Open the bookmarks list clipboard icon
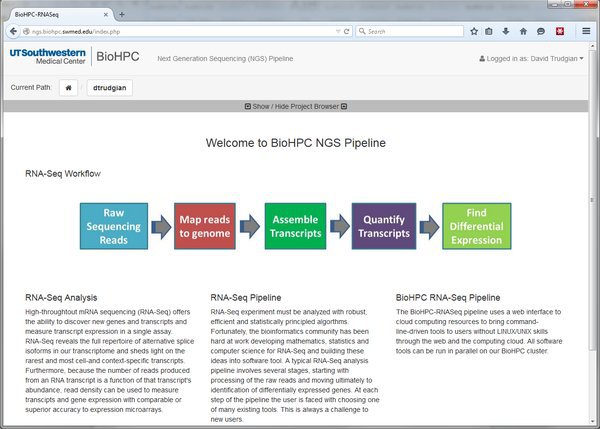 click(489, 31)
